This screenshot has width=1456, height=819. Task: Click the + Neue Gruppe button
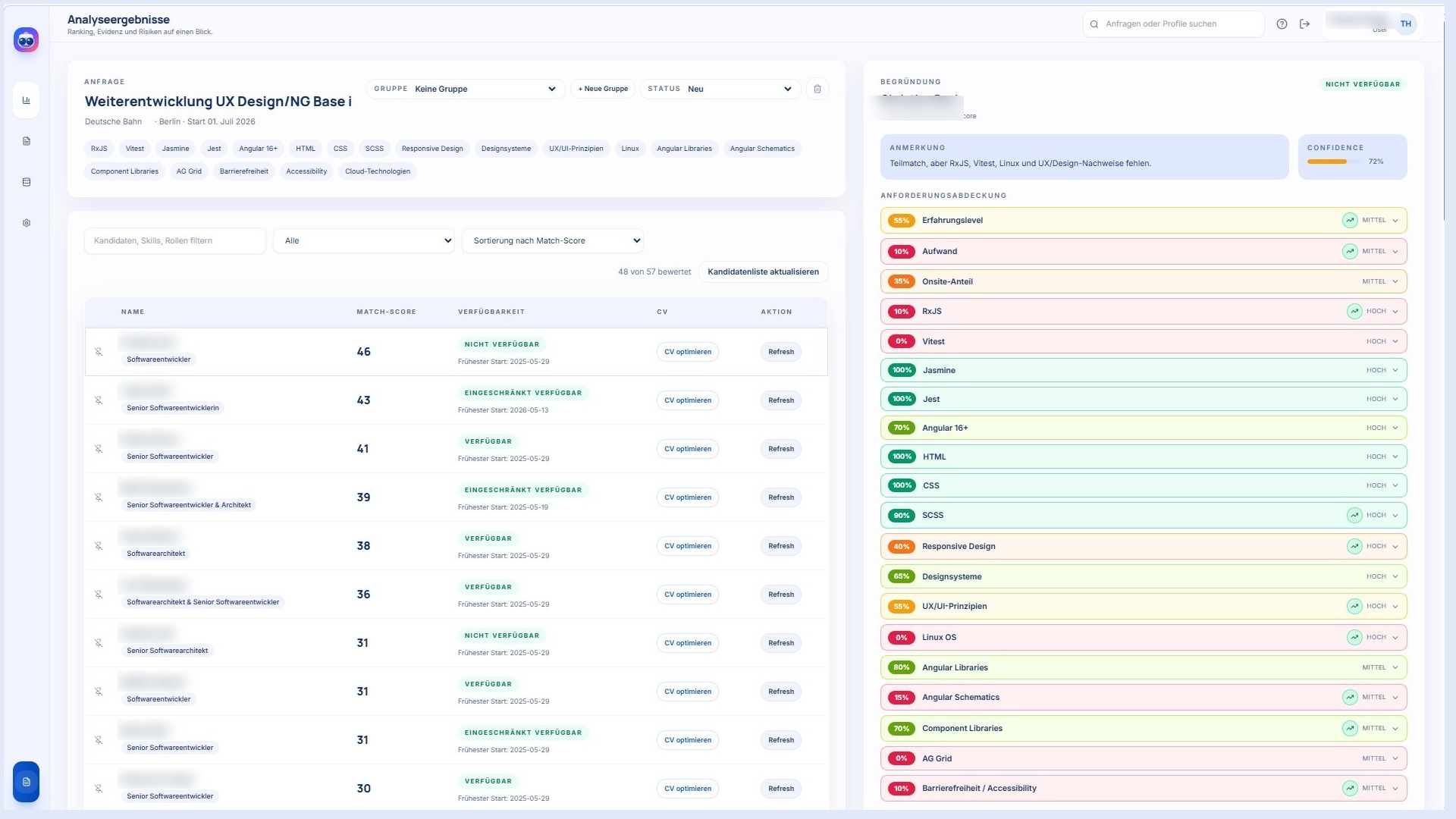[x=603, y=89]
